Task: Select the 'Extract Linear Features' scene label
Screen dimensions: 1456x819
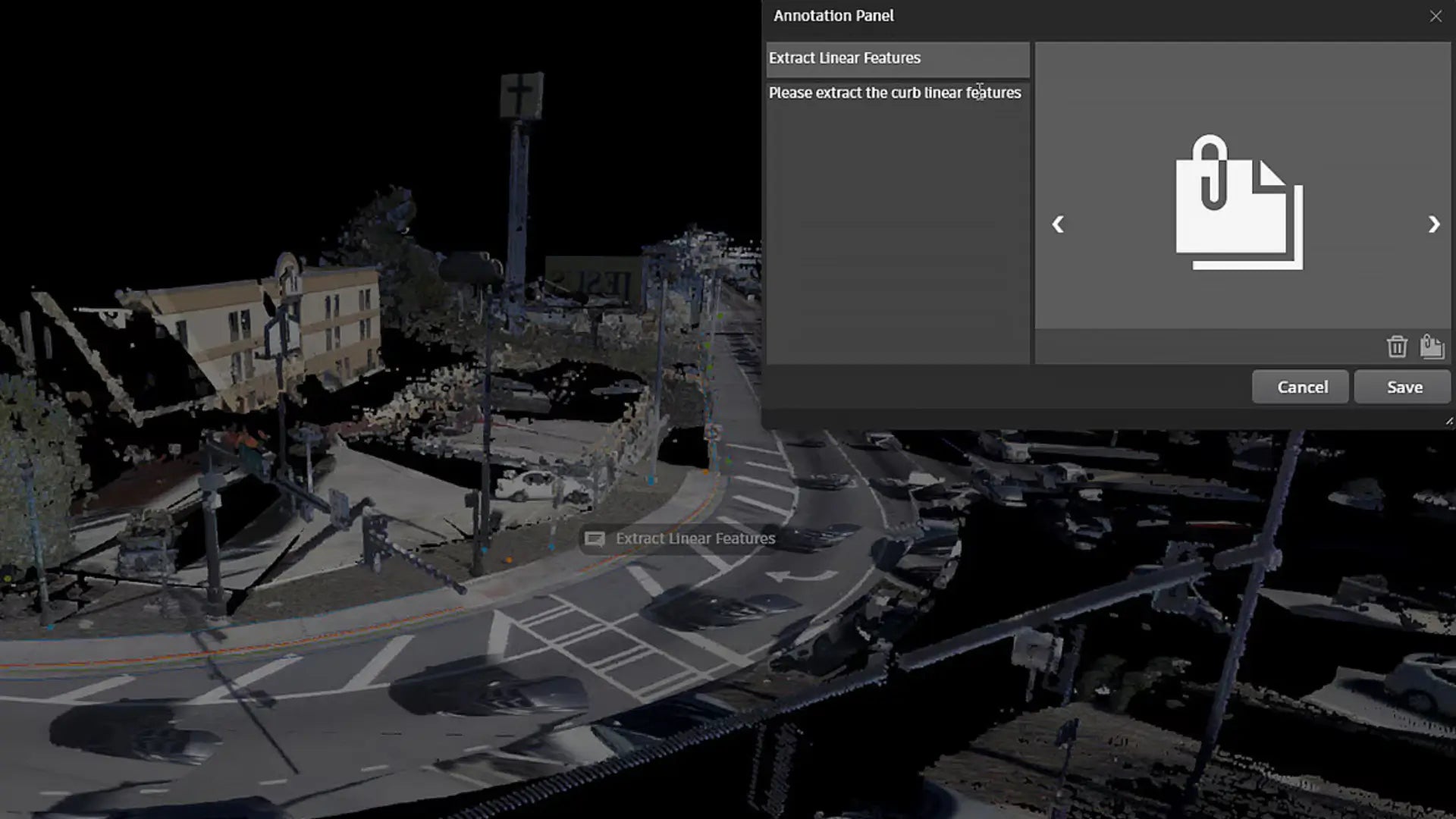Action: (695, 538)
